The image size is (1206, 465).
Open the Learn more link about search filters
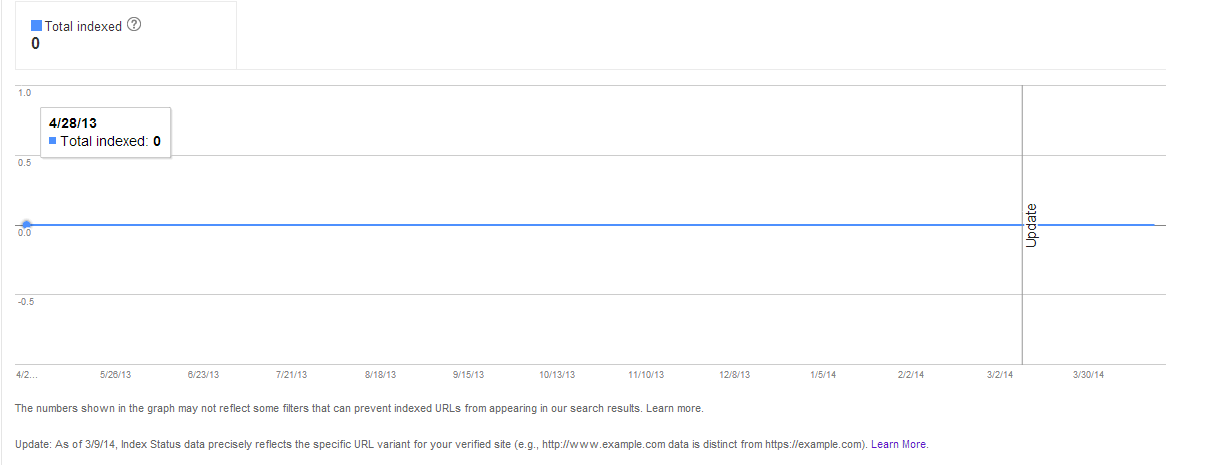pos(674,408)
